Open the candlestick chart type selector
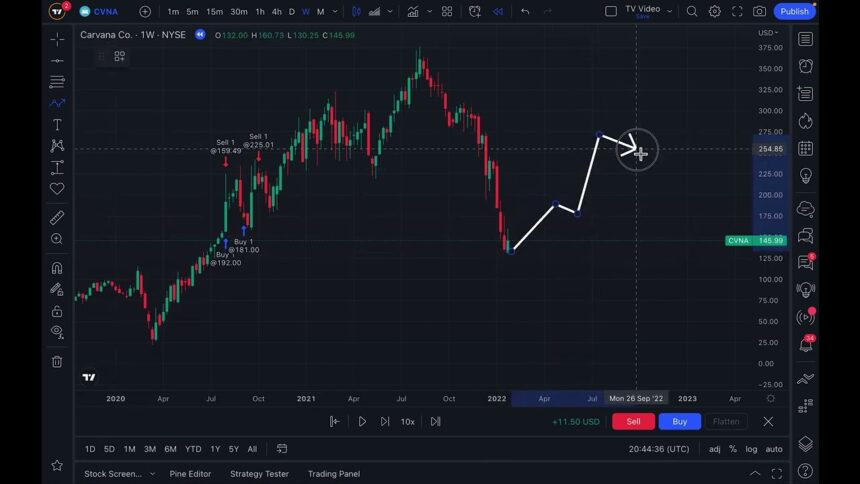The width and height of the screenshot is (860, 484). coord(357,12)
